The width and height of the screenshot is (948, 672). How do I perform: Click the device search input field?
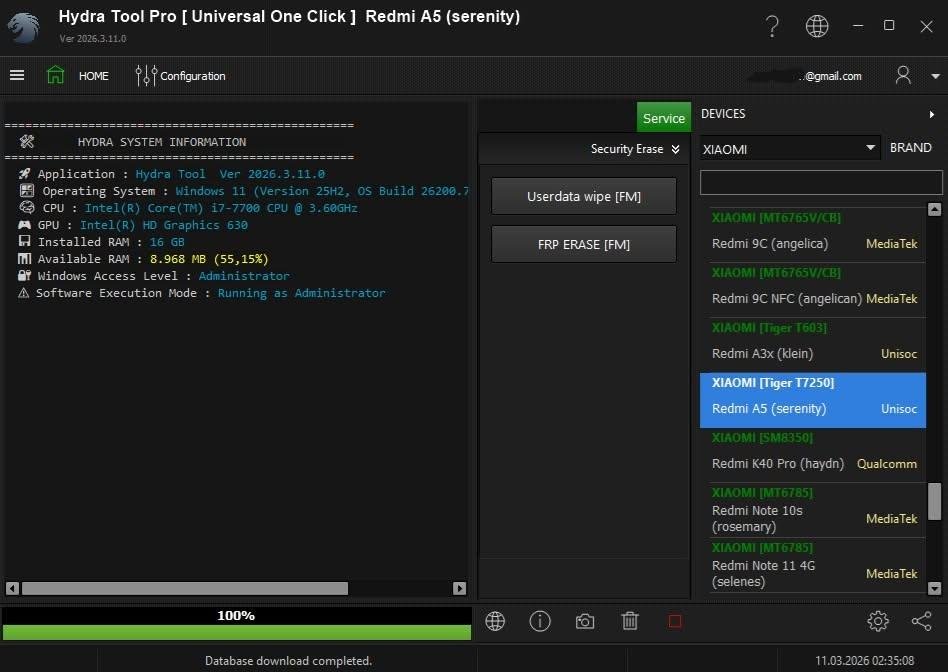click(x=821, y=183)
